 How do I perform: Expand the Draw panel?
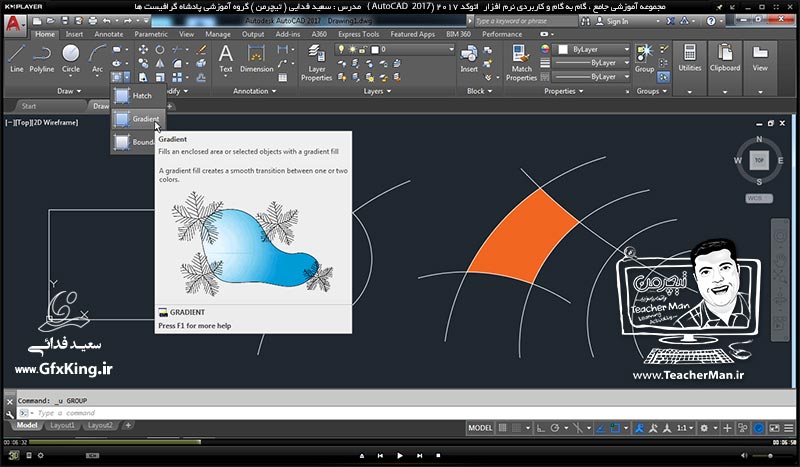tap(69, 91)
